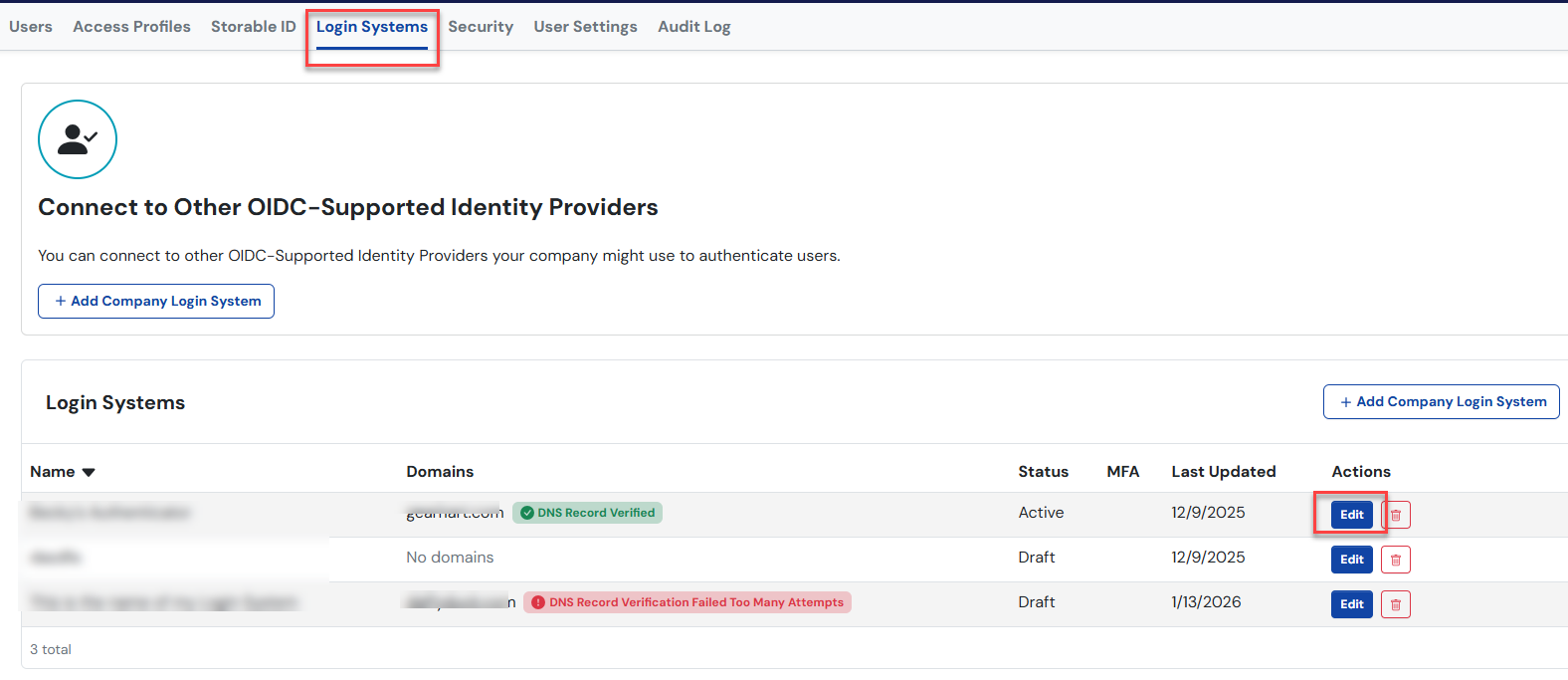The image size is (1568, 680).
Task: Switch to Access Profiles tab
Action: (x=131, y=27)
